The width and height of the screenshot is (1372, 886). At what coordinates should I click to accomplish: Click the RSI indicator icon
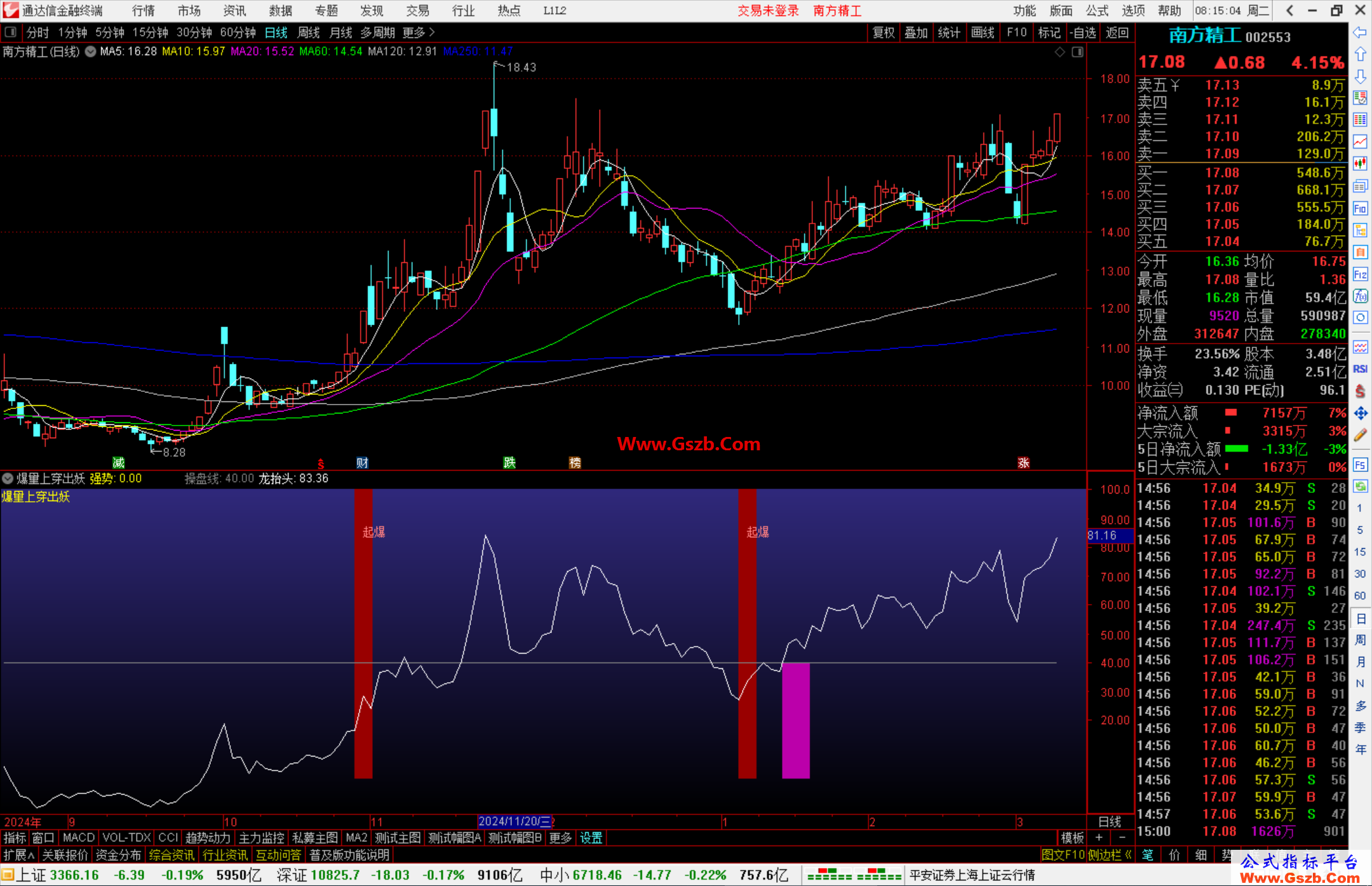click(1360, 369)
